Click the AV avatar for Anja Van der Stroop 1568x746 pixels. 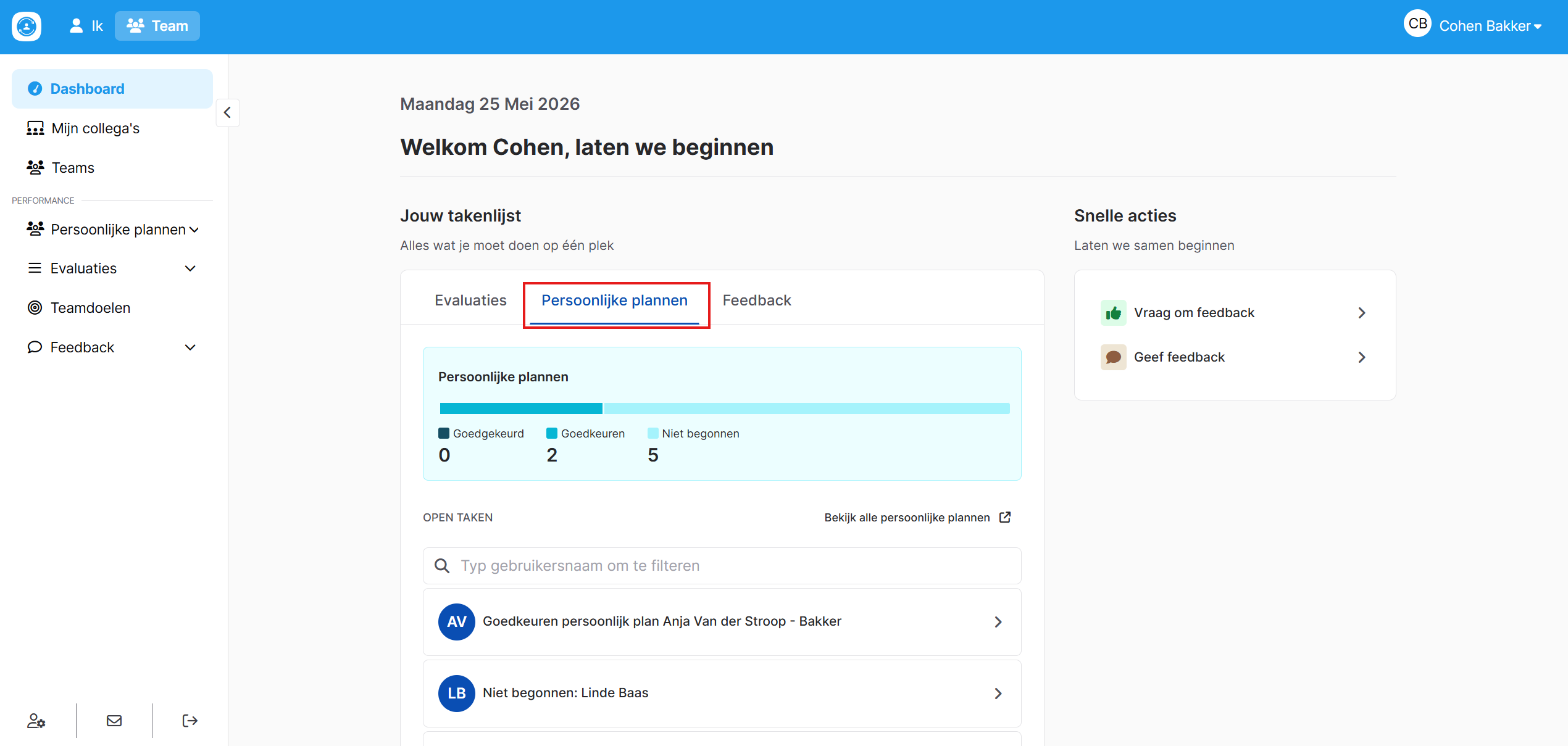click(x=456, y=621)
